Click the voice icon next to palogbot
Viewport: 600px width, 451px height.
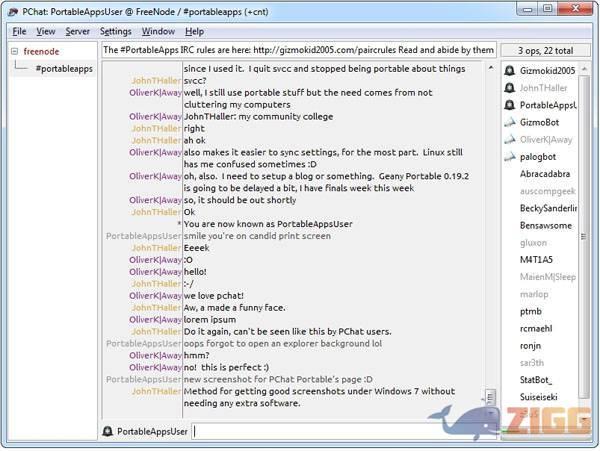510,156
